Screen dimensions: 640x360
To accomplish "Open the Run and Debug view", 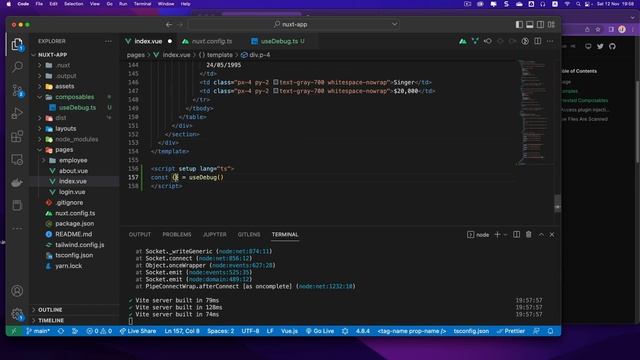I will coord(17,113).
